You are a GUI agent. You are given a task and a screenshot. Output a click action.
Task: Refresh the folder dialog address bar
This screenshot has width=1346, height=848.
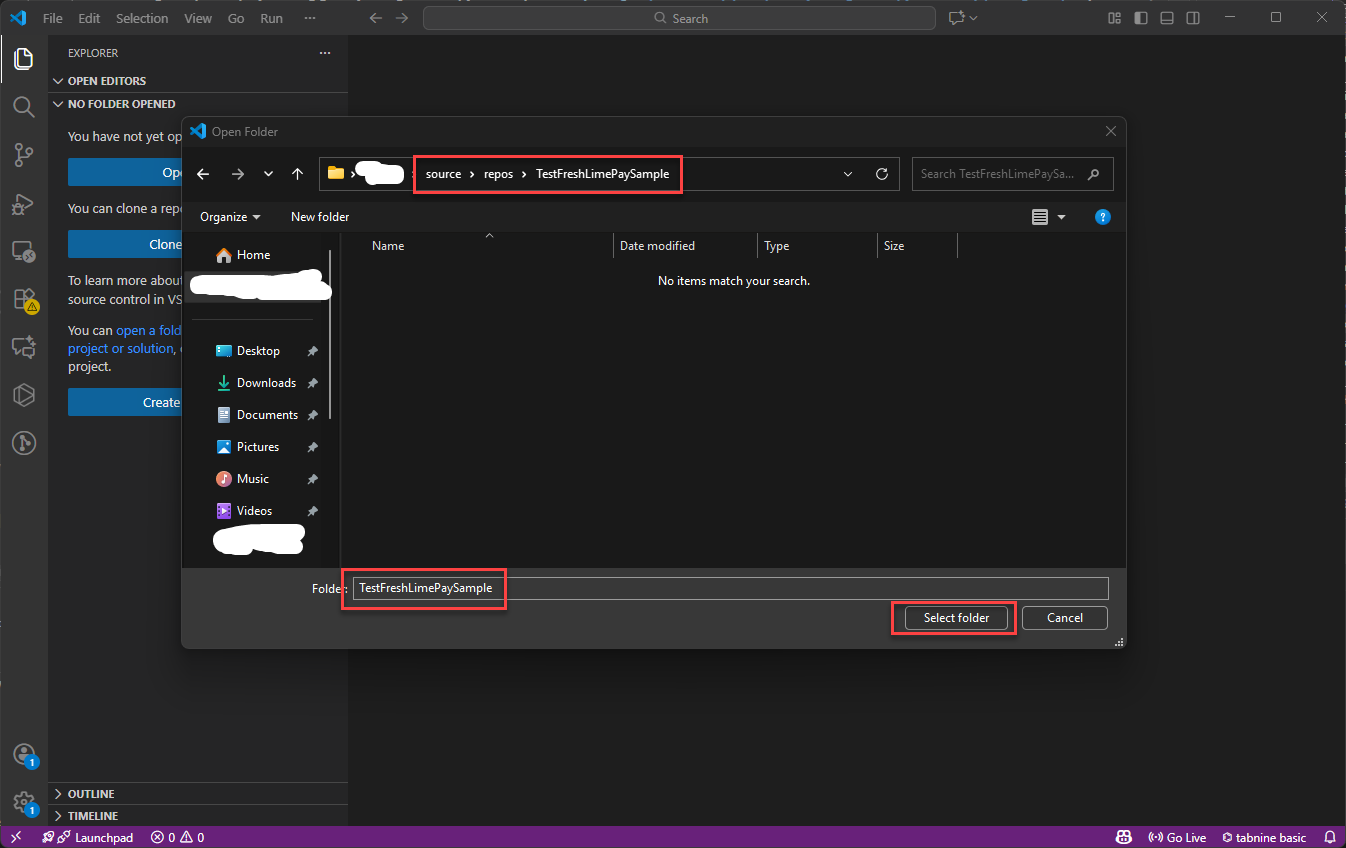[x=881, y=174]
